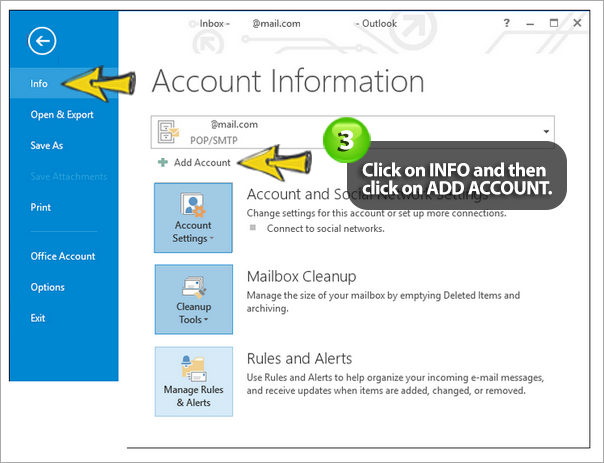
Task: Minimize the Outlook window
Action: 530,24
